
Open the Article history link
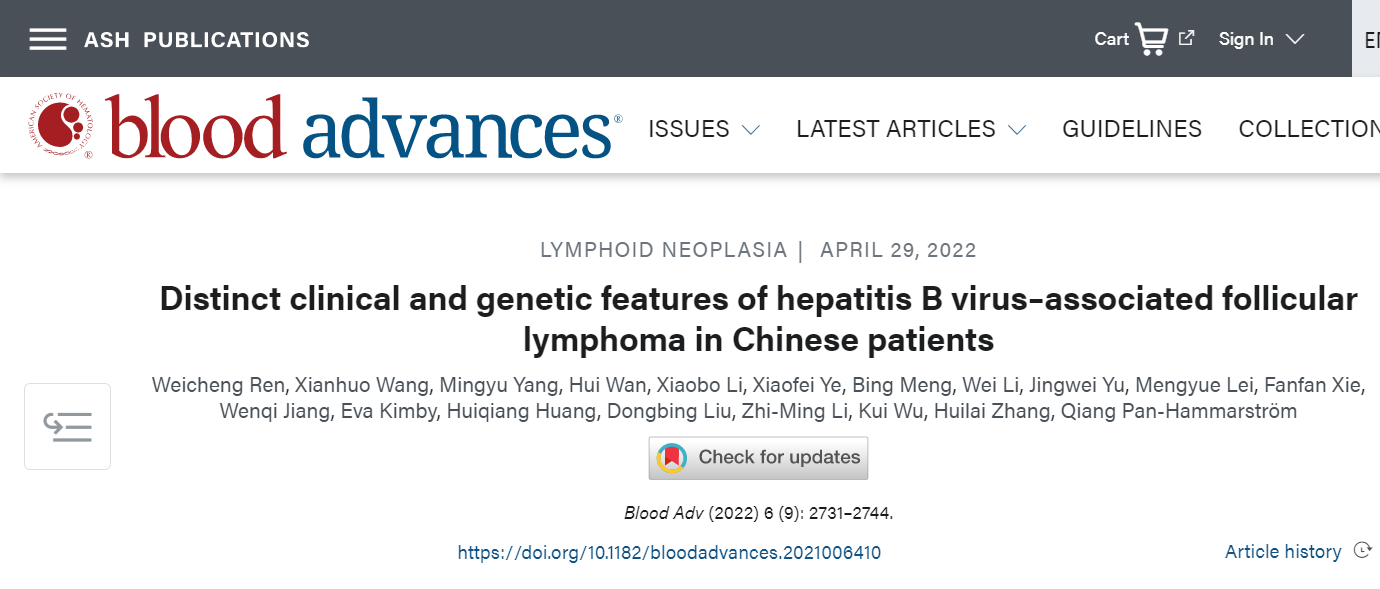[x=1283, y=551]
